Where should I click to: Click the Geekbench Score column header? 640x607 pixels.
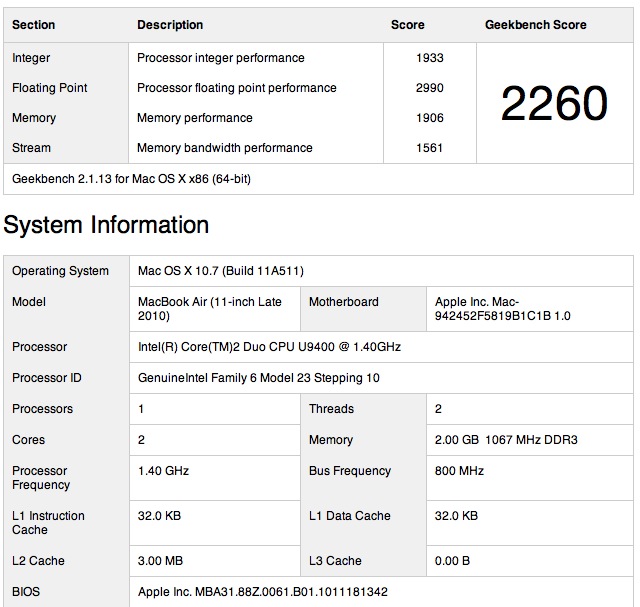tap(536, 25)
